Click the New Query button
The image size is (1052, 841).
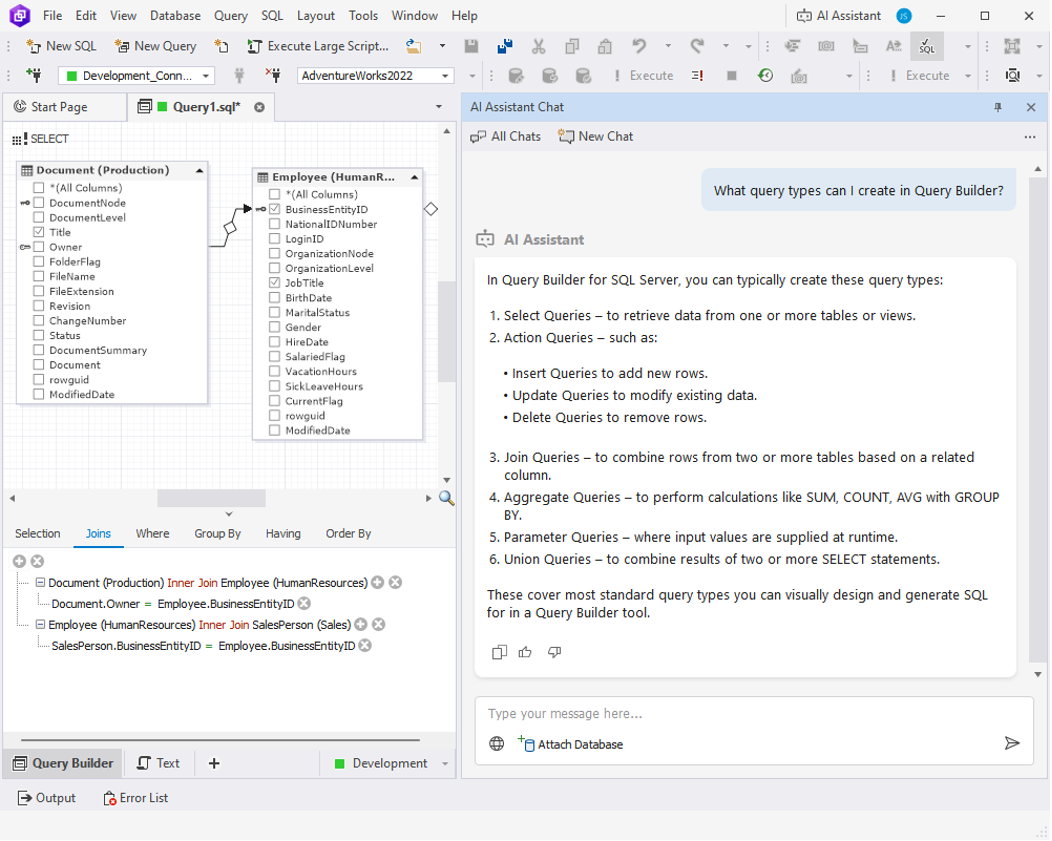click(155, 46)
